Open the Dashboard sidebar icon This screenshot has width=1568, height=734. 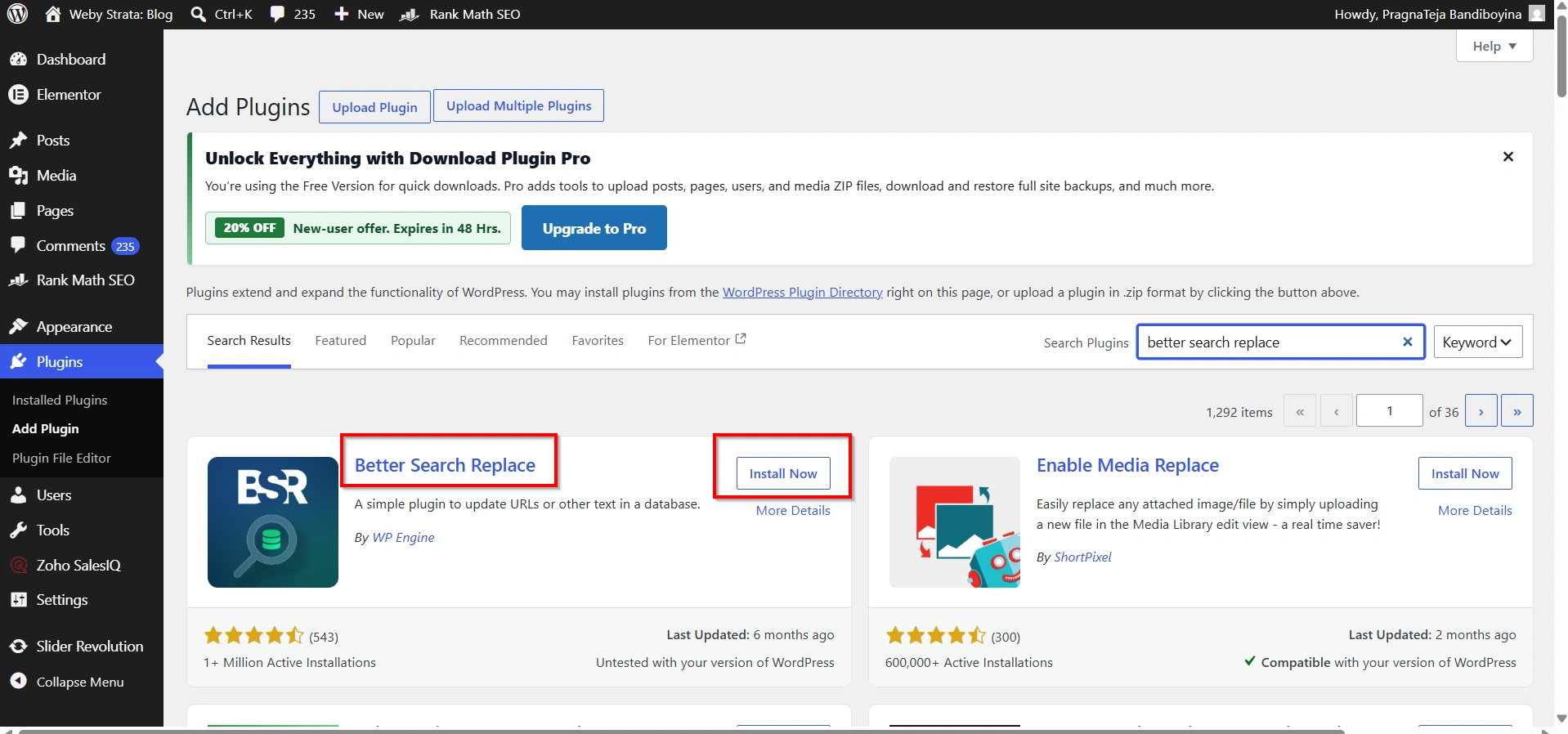pyautogui.click(x=18, y=59)
